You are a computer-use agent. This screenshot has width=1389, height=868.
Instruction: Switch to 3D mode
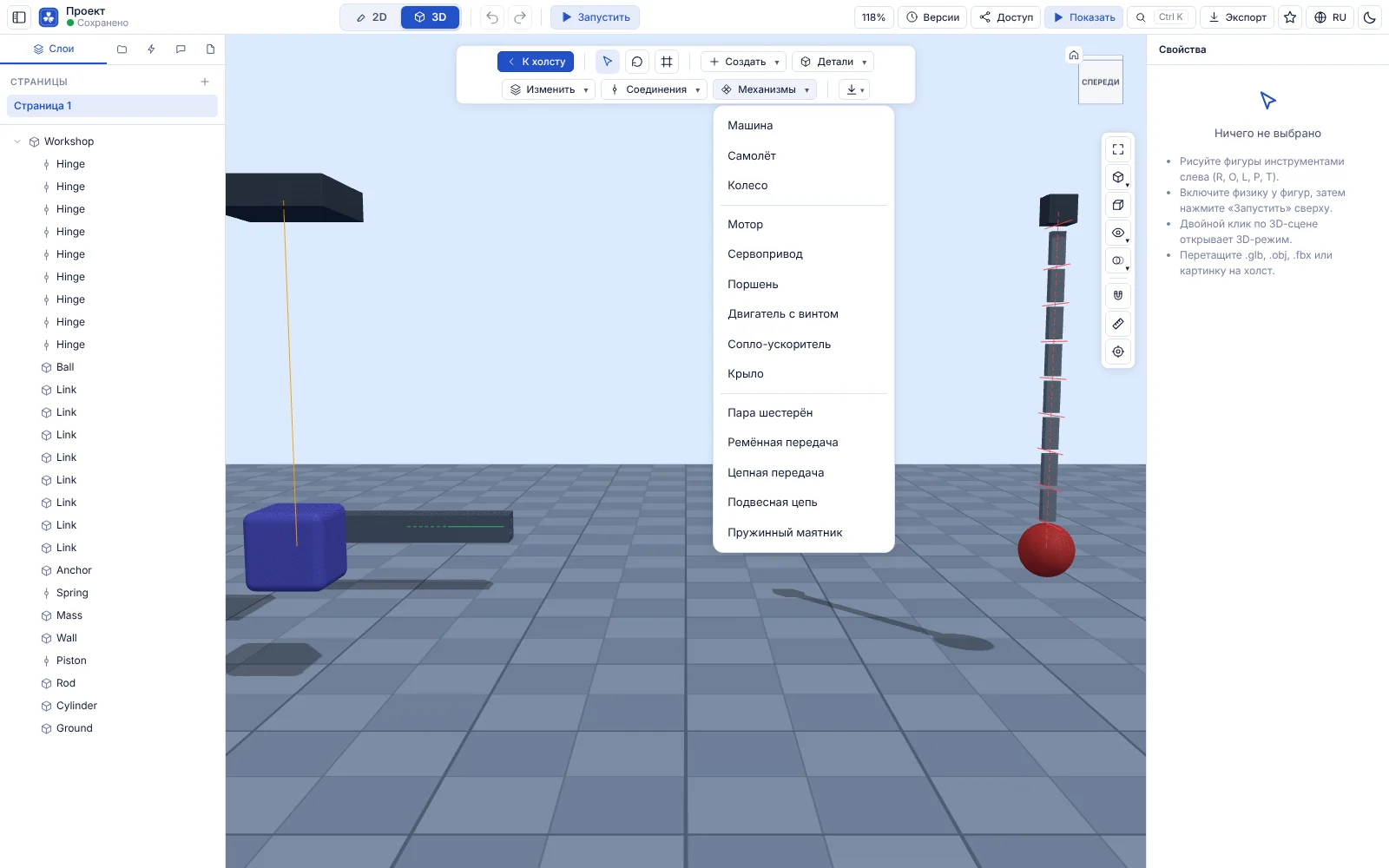pyautogui.click(x=431, y=17)
